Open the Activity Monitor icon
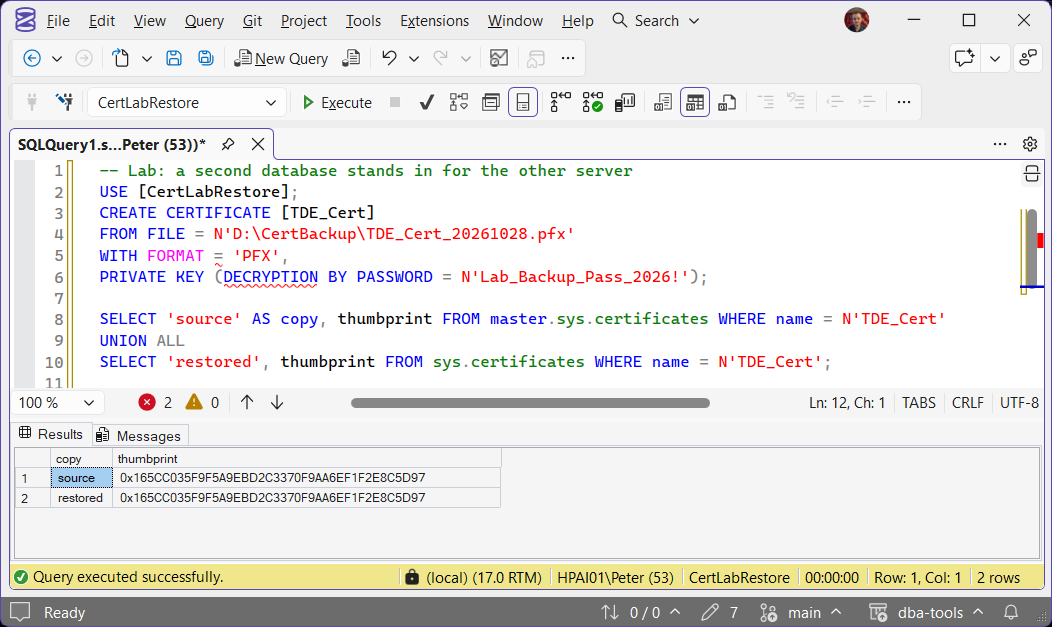 (498, 58)
